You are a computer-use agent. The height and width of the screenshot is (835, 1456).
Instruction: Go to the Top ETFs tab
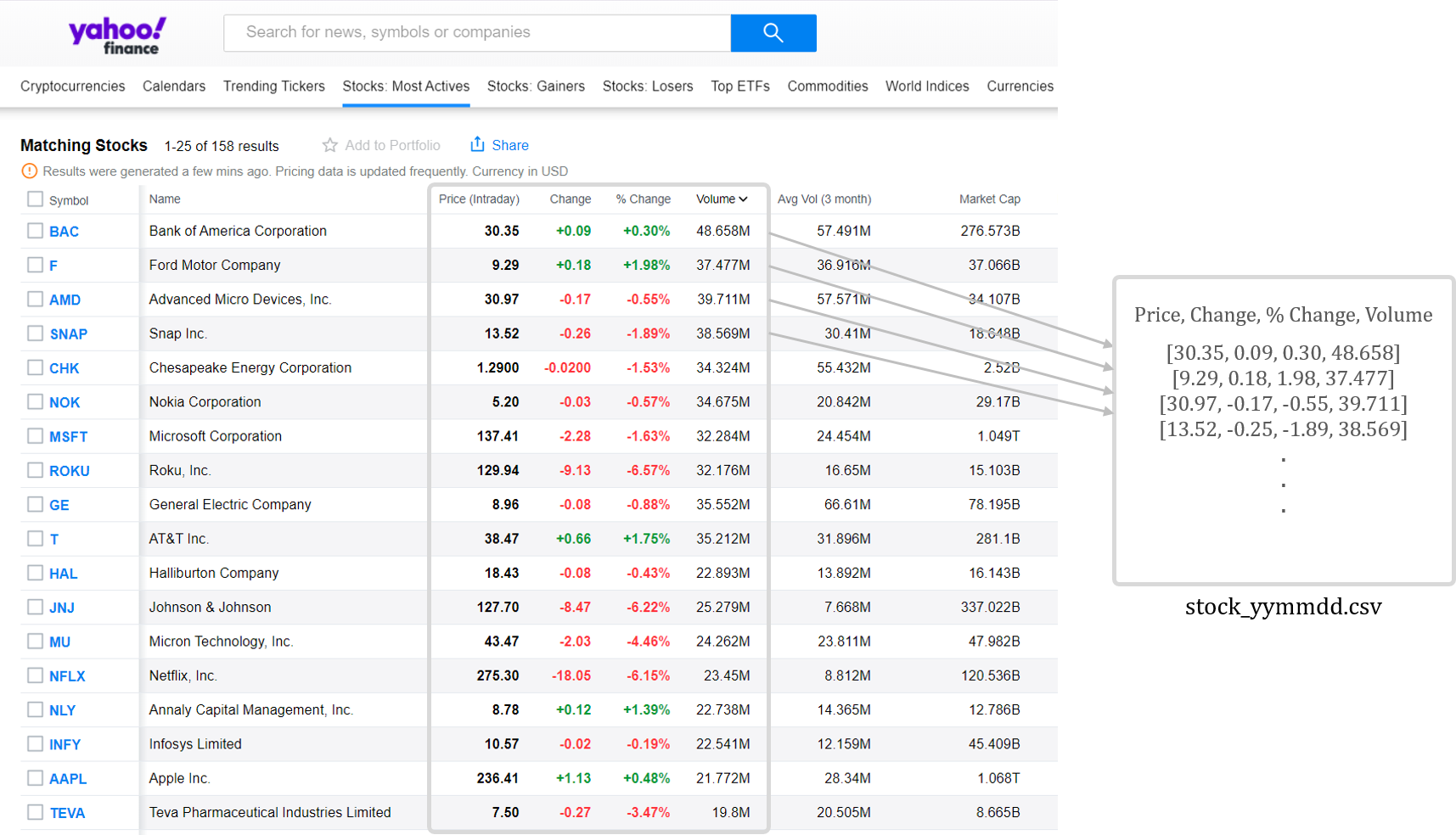739,87
